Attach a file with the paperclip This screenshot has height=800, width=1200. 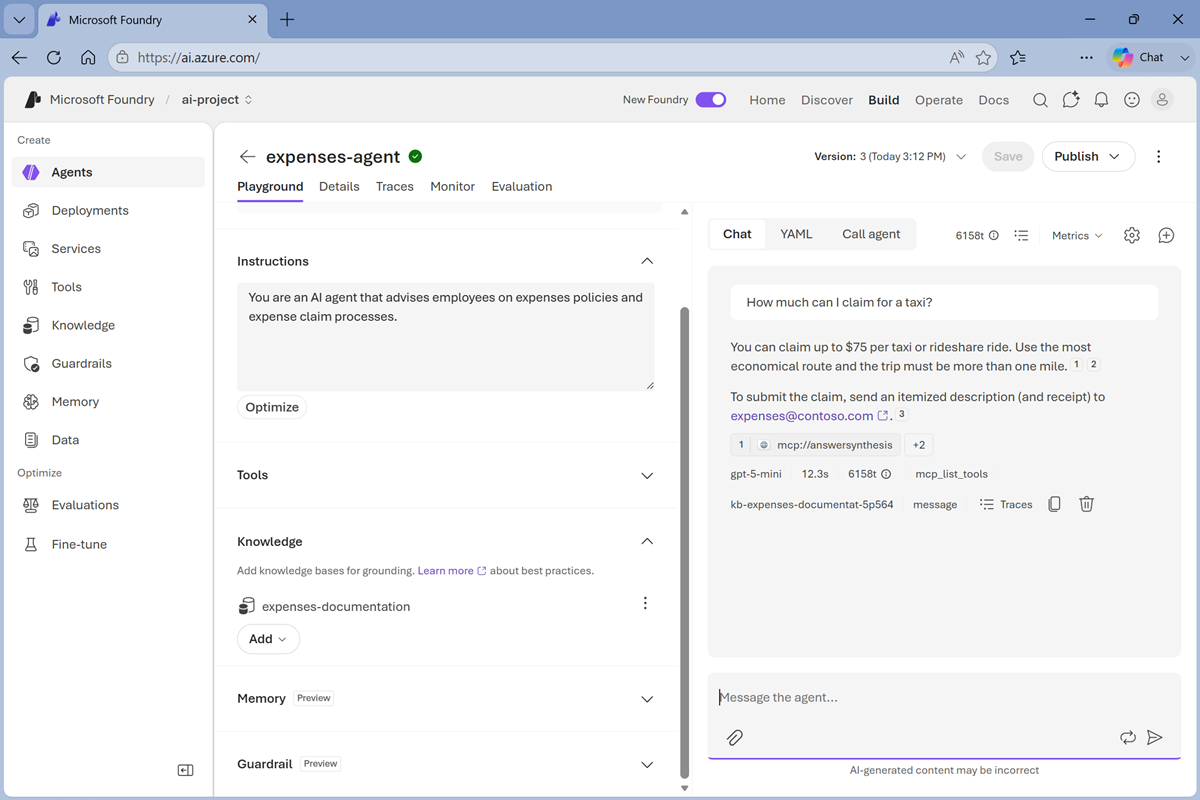[734, 738]
